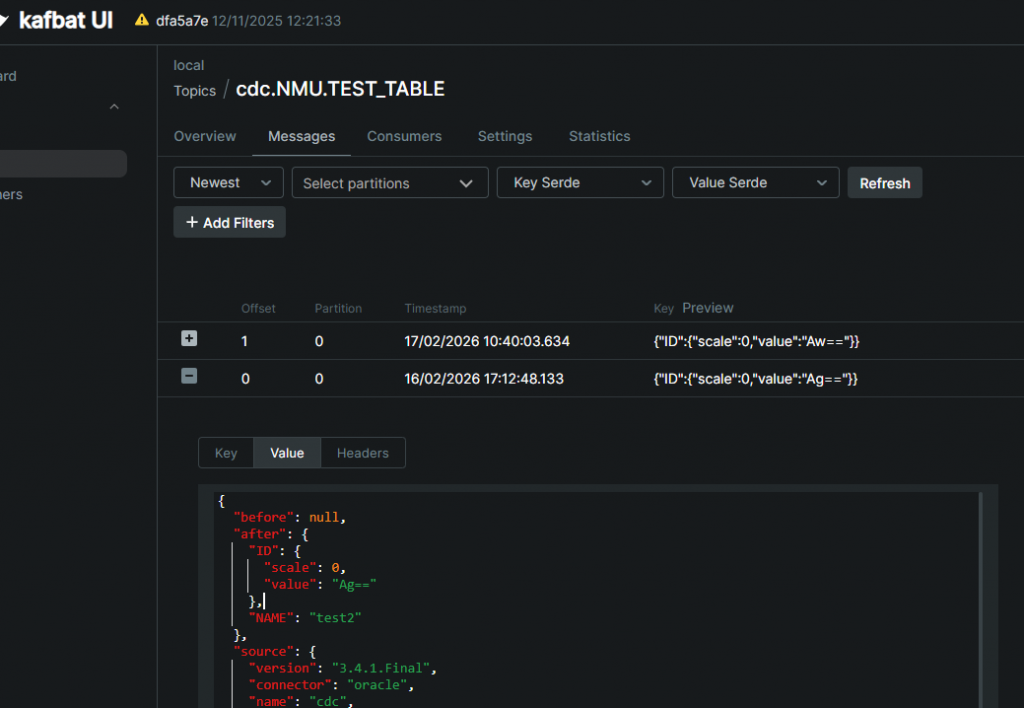Show the message Headers tab
The image size is (1024, 708).
(362, 453)
